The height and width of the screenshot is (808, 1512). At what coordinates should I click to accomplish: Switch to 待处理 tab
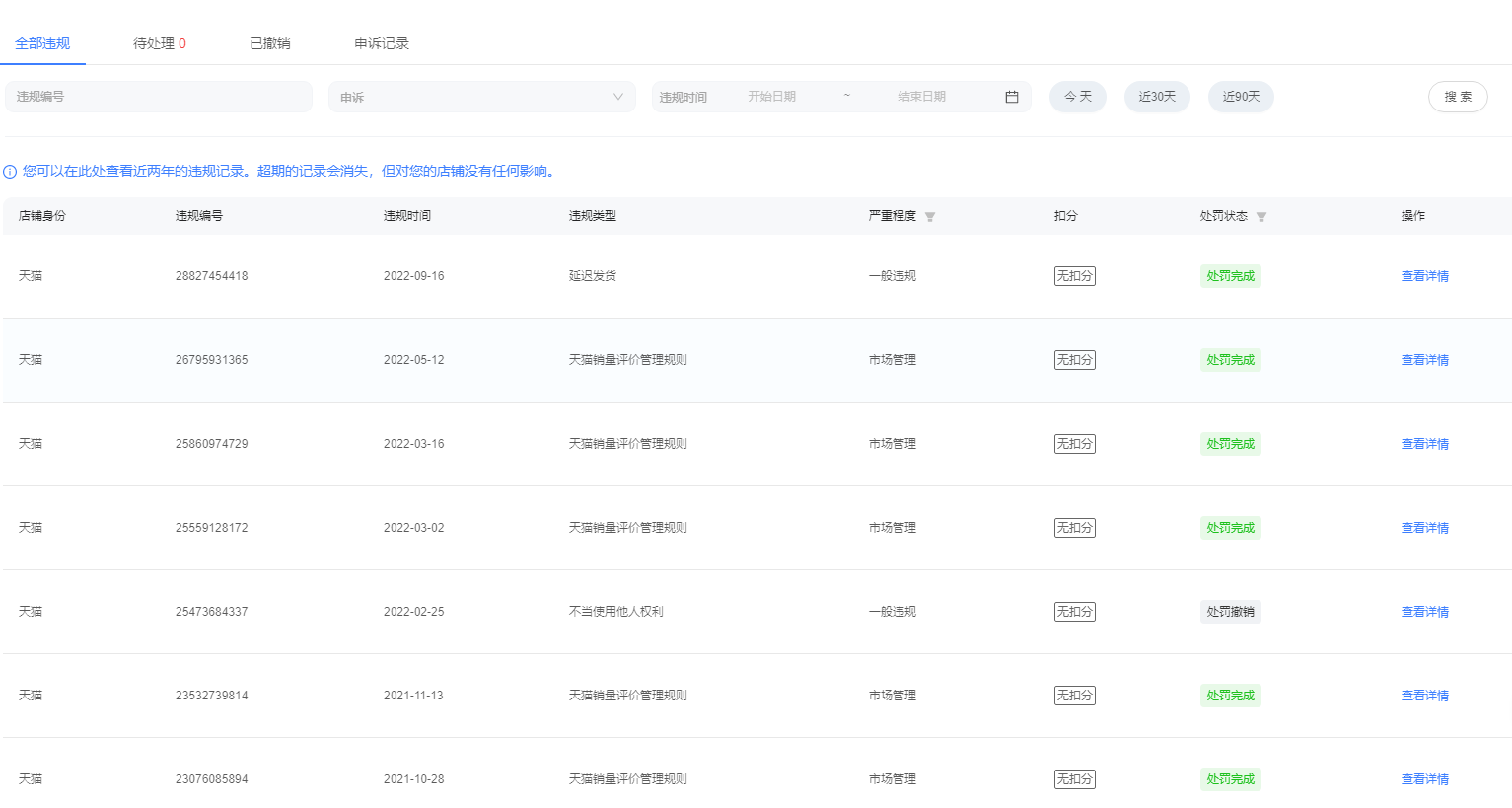pos(160,43)
